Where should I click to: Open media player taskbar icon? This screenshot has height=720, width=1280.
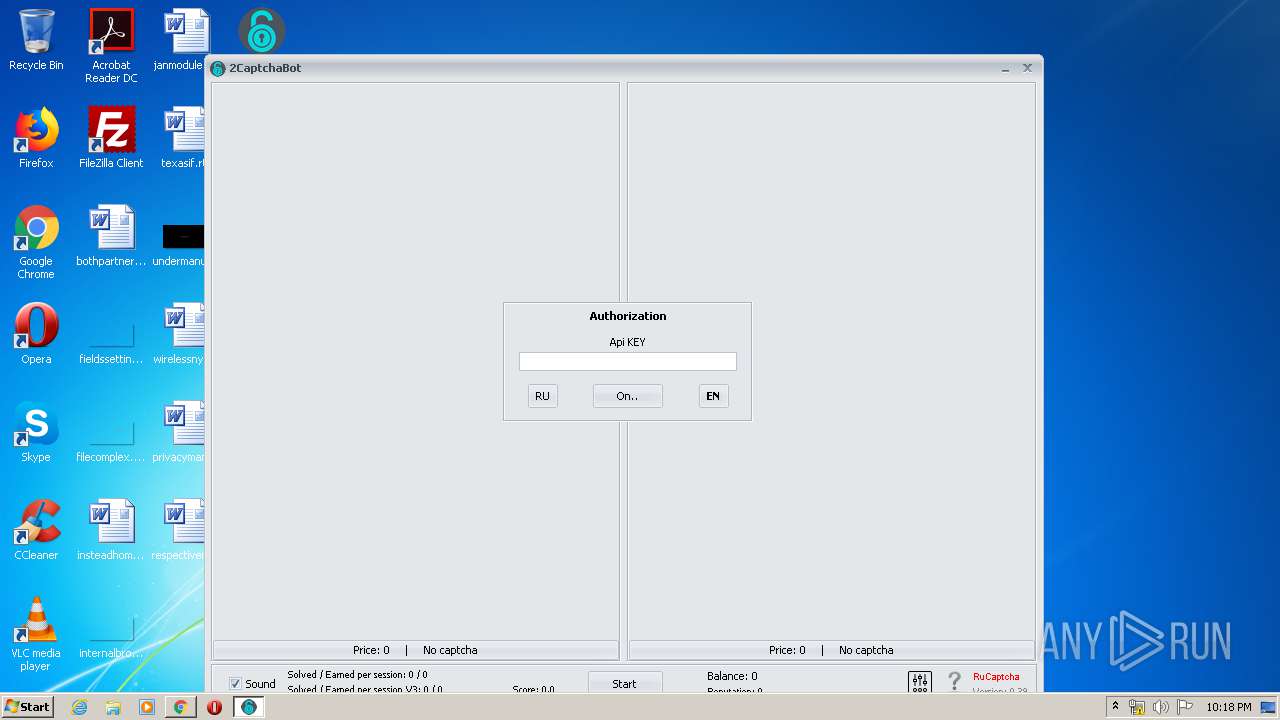coord(147,707)
